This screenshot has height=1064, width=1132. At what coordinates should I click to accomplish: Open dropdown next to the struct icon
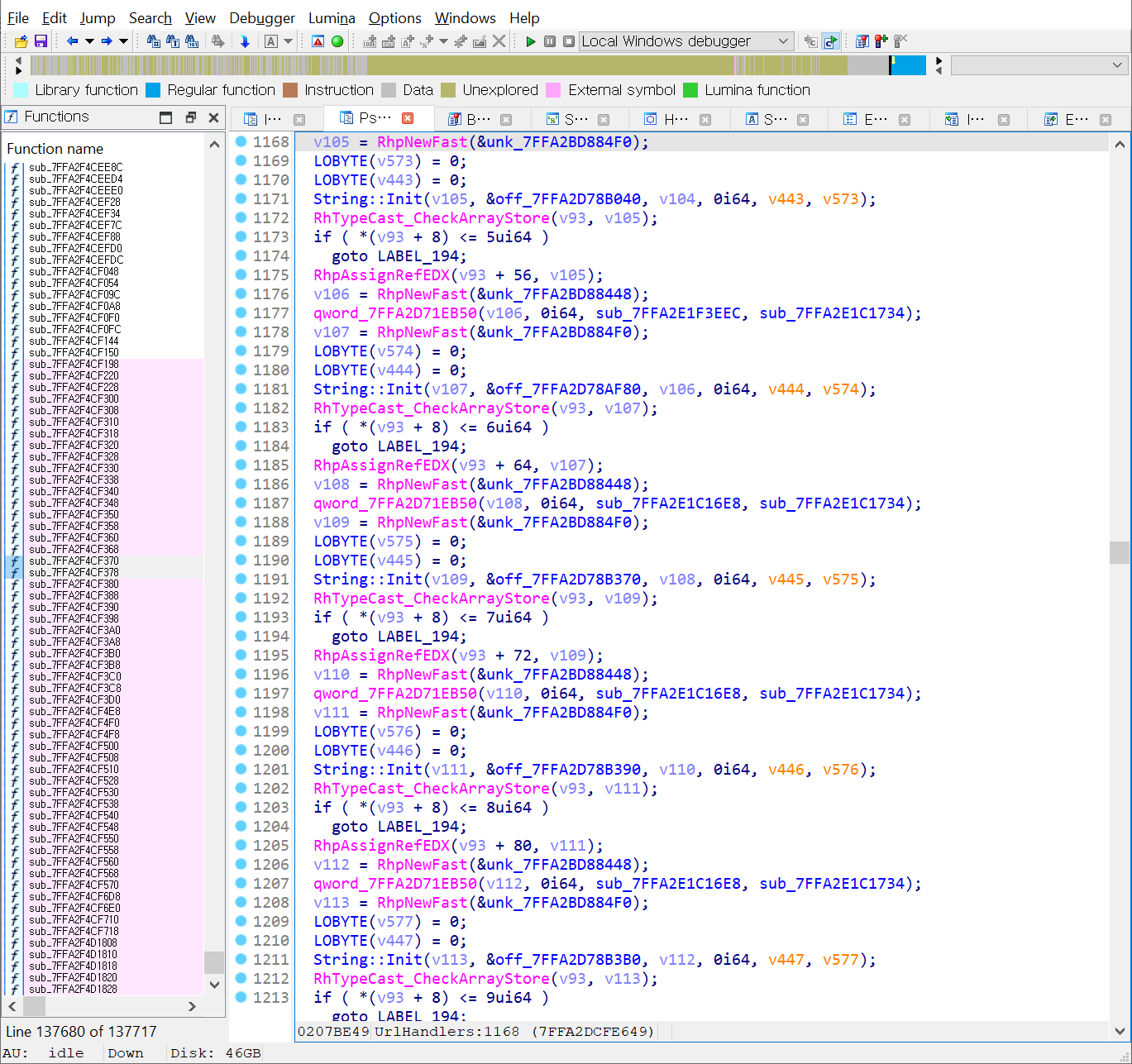point(443,41)
